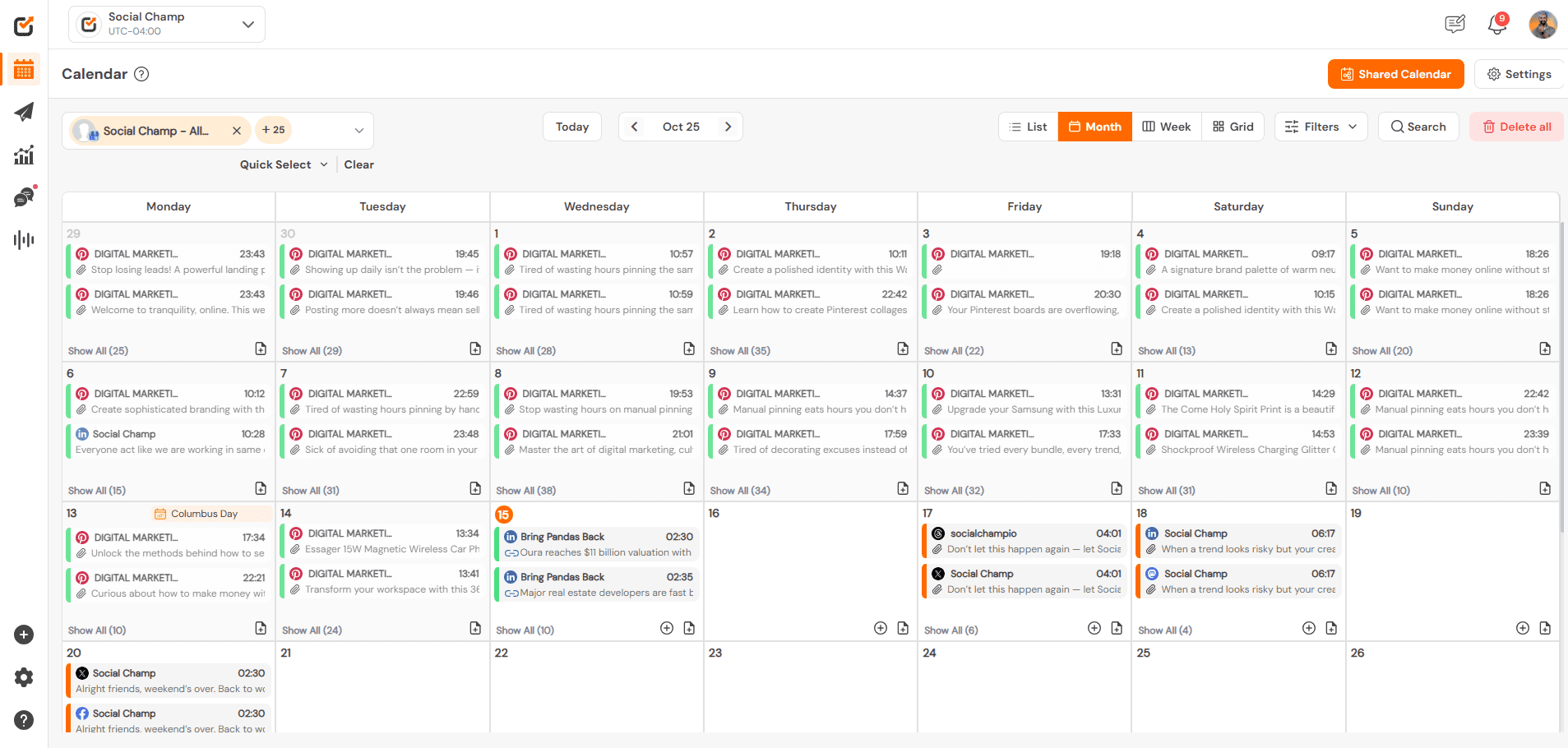
Task: Select the List view tab
Action: (1027, 126)
